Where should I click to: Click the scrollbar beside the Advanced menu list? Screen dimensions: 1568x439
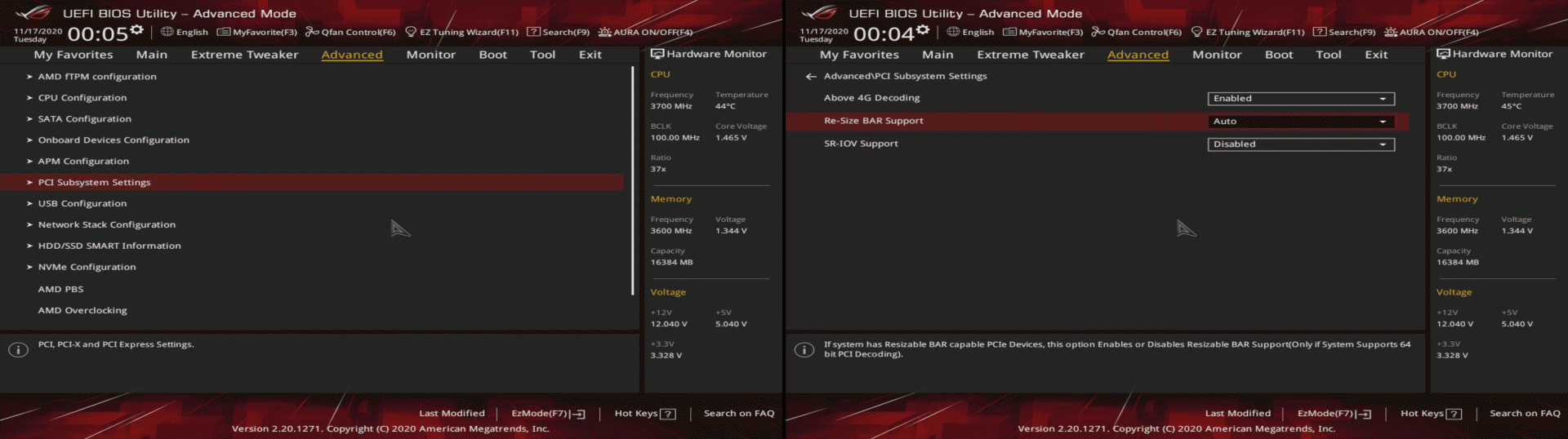[x=632, y=180]
